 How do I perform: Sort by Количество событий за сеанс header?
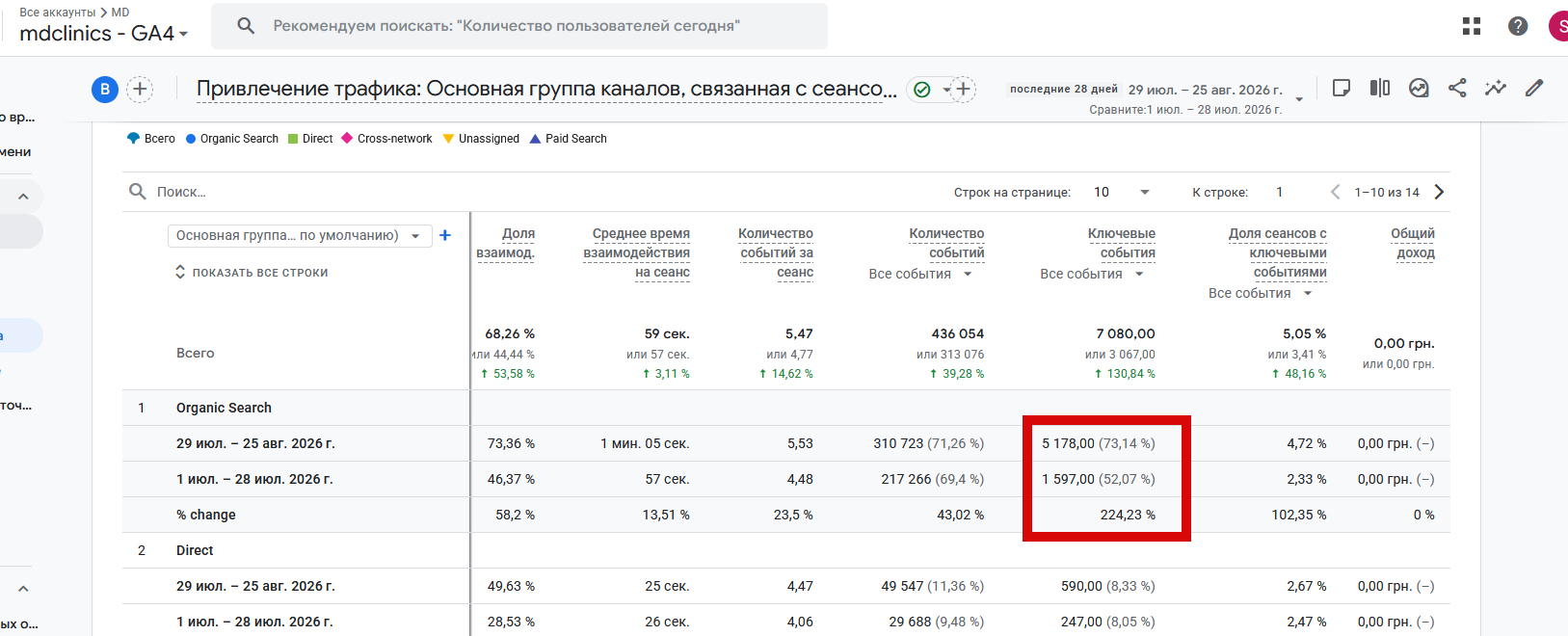tap(776, 252)
